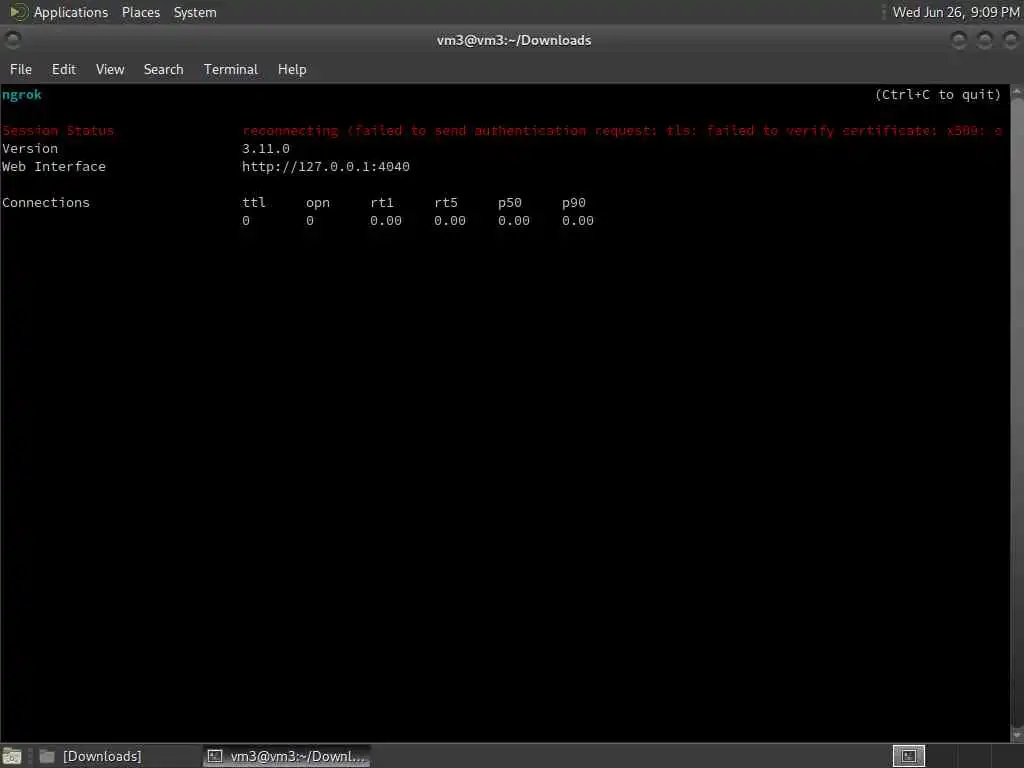Click the rt5 column header
Screen dimensions: 1024x768
446,202
